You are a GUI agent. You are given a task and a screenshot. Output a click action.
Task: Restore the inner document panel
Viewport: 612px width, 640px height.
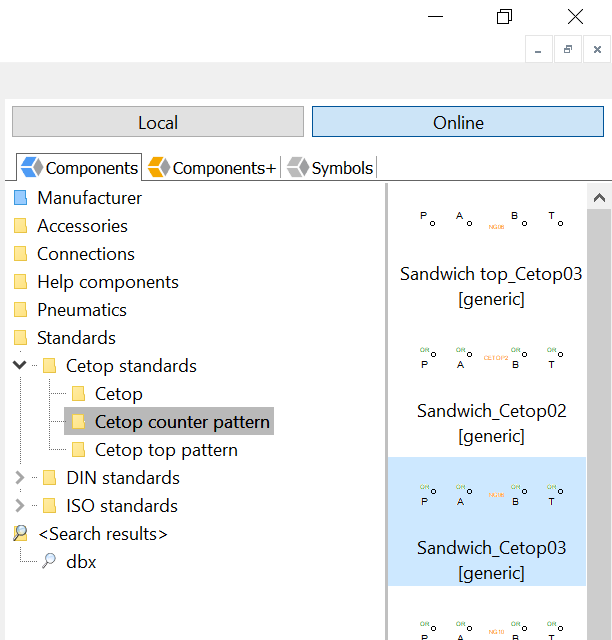567,49
